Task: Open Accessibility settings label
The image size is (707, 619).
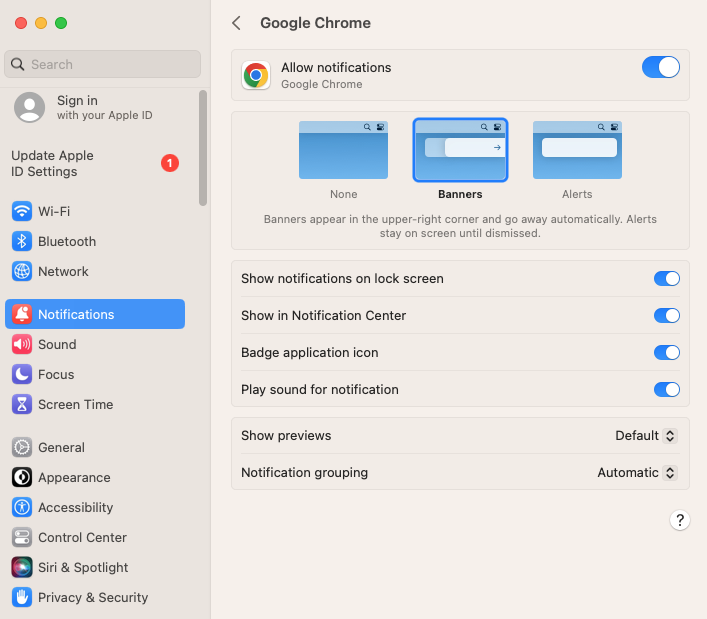Action: 76,507
